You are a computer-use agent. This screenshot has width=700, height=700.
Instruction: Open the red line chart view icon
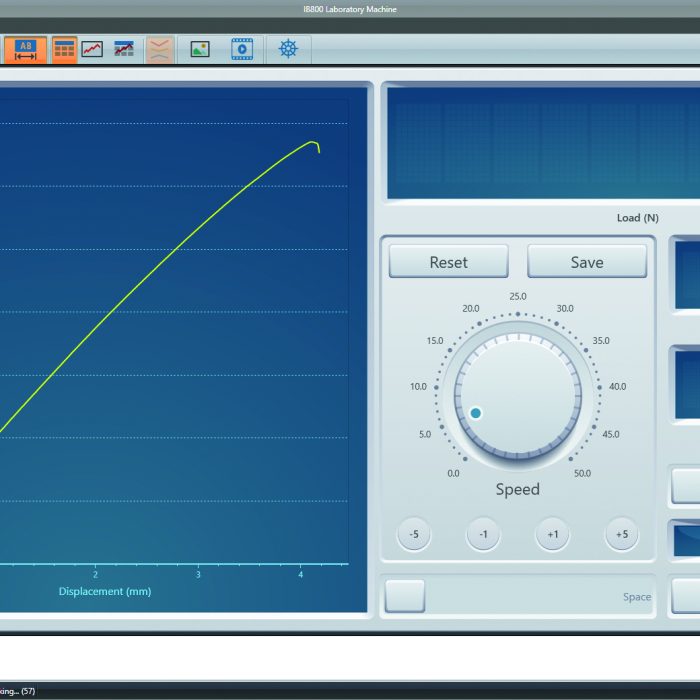(x=93, y=49)
